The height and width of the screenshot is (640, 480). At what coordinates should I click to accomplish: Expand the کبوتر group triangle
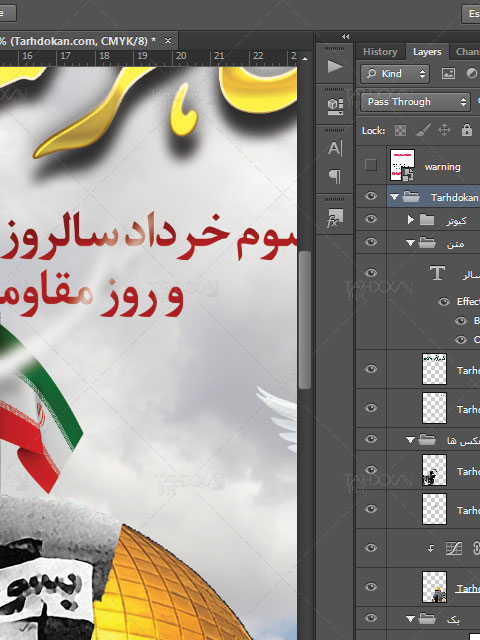tap(411, 220)
